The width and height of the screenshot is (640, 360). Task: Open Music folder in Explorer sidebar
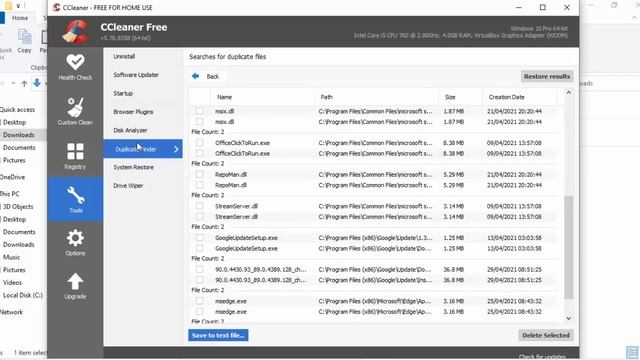pyautogui.click(x=11, y=257)
